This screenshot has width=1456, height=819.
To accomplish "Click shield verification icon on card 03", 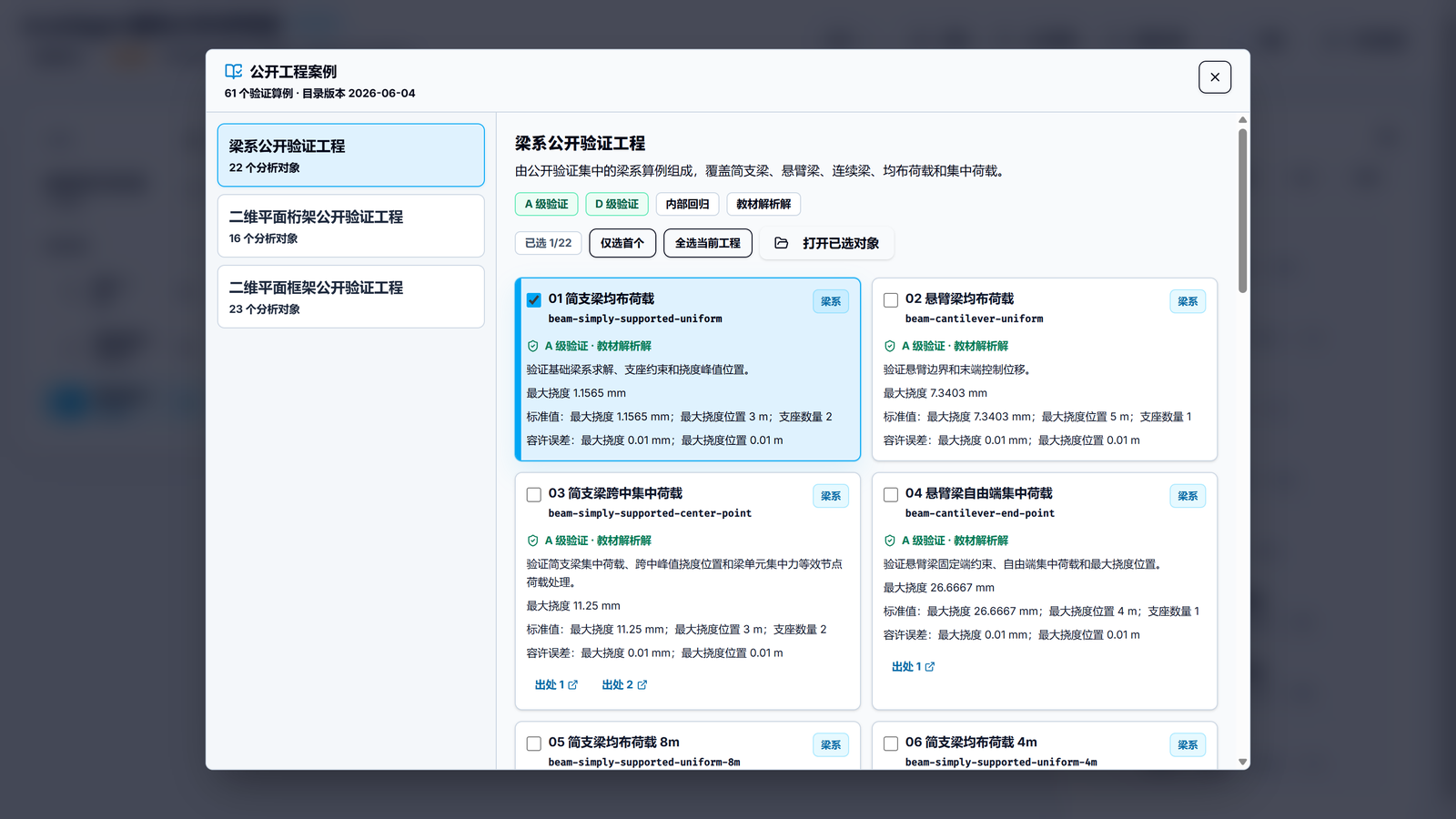I will point(533,541).
